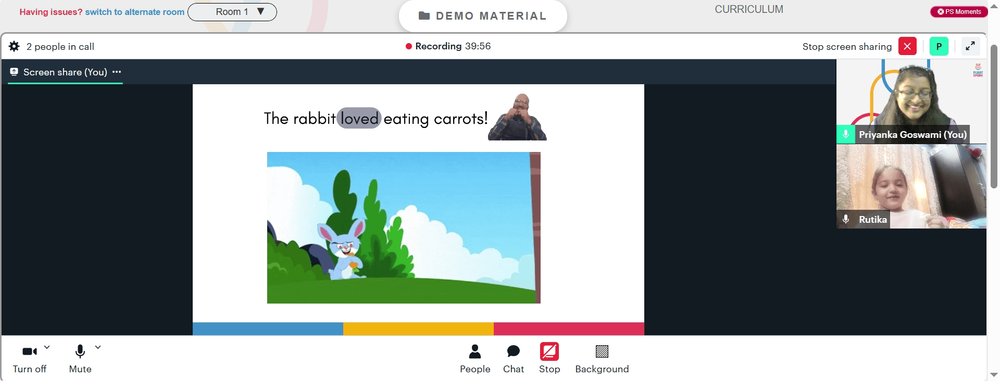Open the DEMO MATERIAL folder button
This screenshot has width=1000, height=381.
483,16
